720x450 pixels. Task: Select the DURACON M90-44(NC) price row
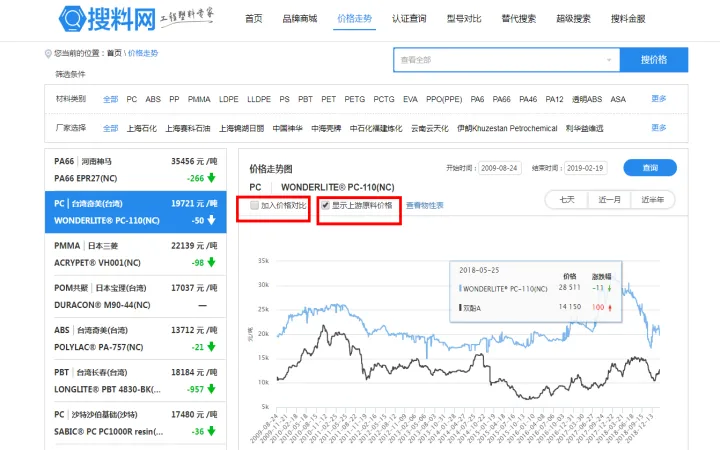click(135, 296)
